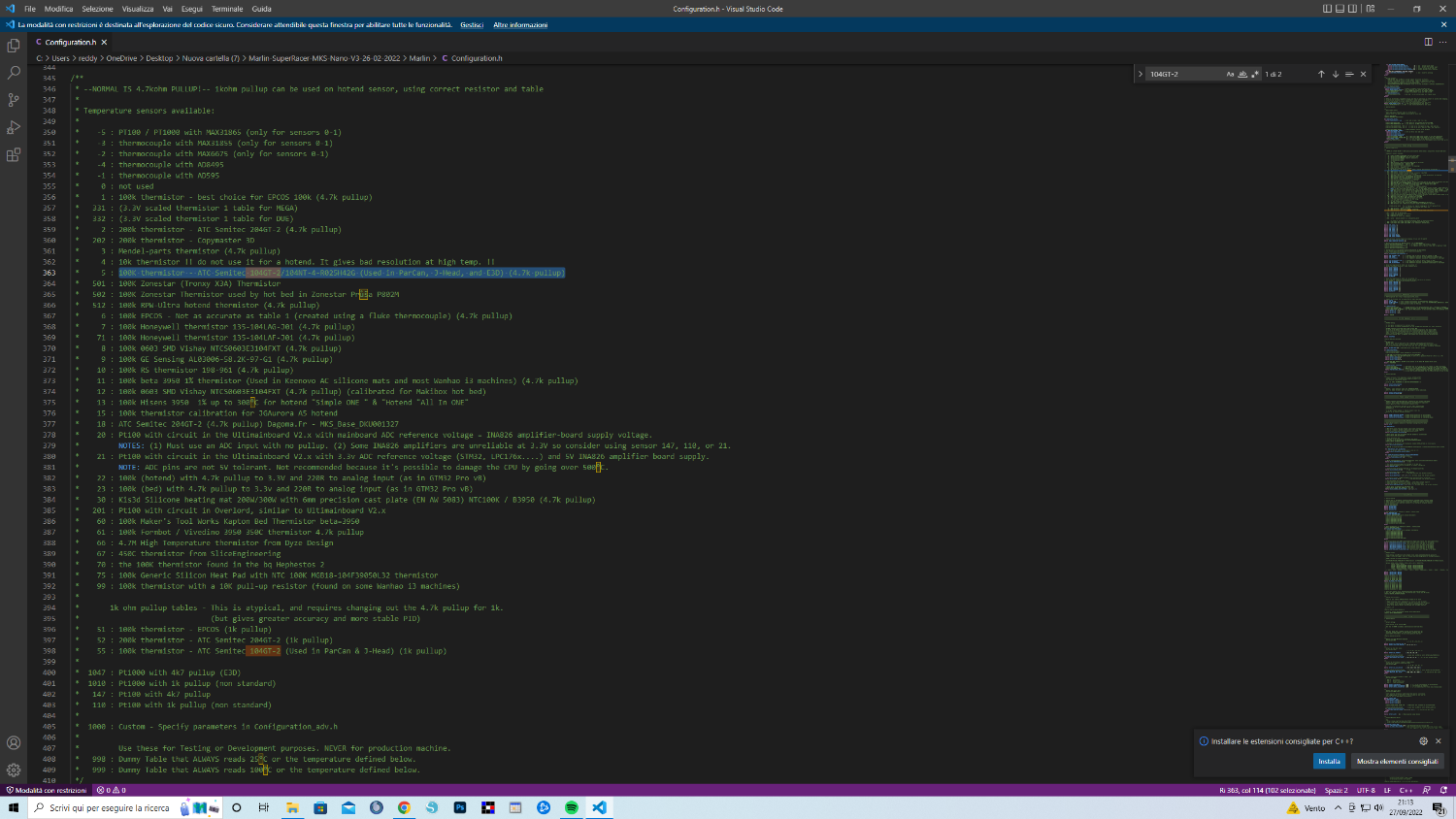Viewport: 1456px width, 819px height.
Task: Open the Explorer view in the activity bar
Action: tap(14, 46)
